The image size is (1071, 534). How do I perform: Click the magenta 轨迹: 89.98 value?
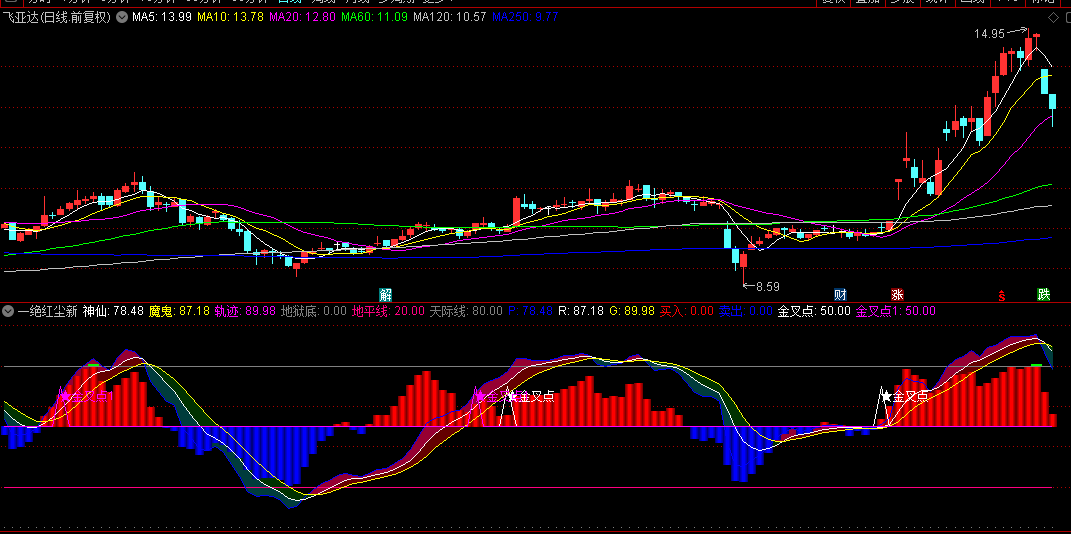[x=245, y=311]
